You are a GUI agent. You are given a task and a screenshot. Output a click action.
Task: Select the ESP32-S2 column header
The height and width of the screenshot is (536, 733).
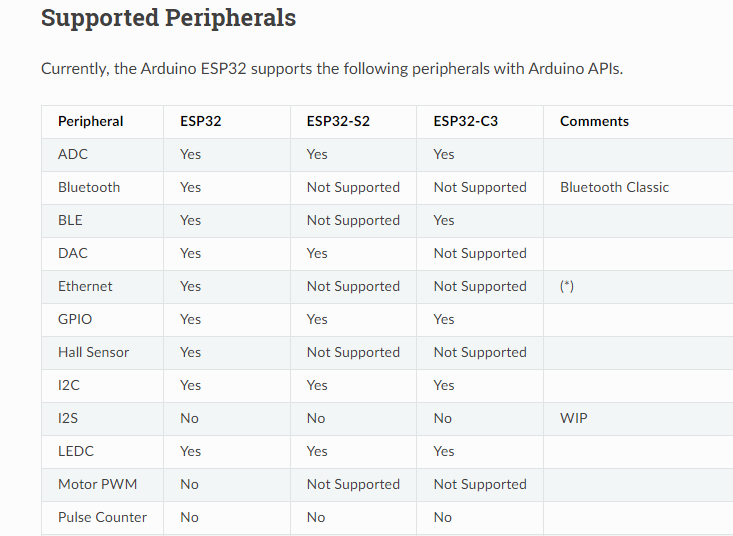[338, 121]
